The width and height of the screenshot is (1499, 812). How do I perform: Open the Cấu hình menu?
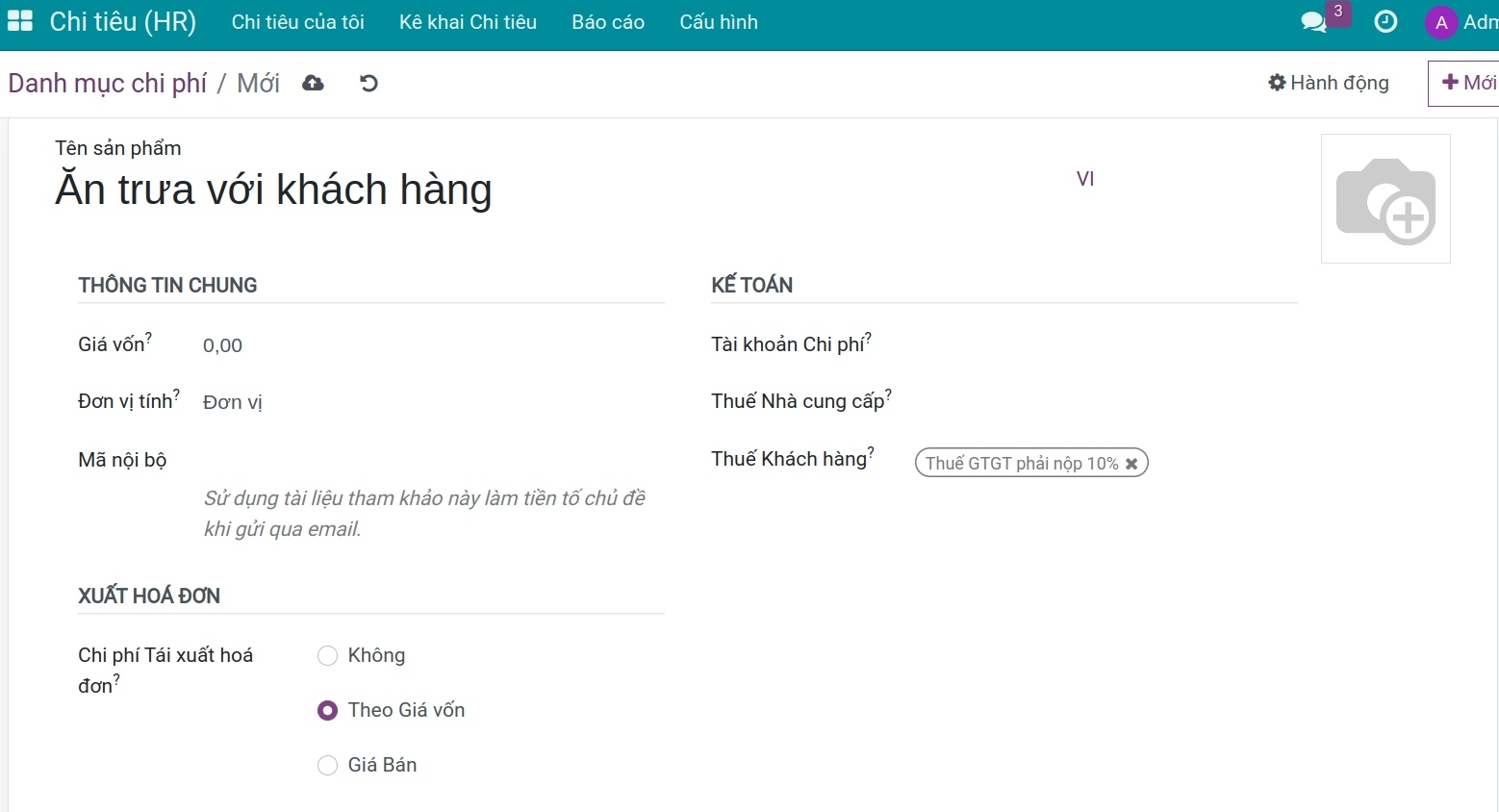pyautogui.click(x=719, y=22)
